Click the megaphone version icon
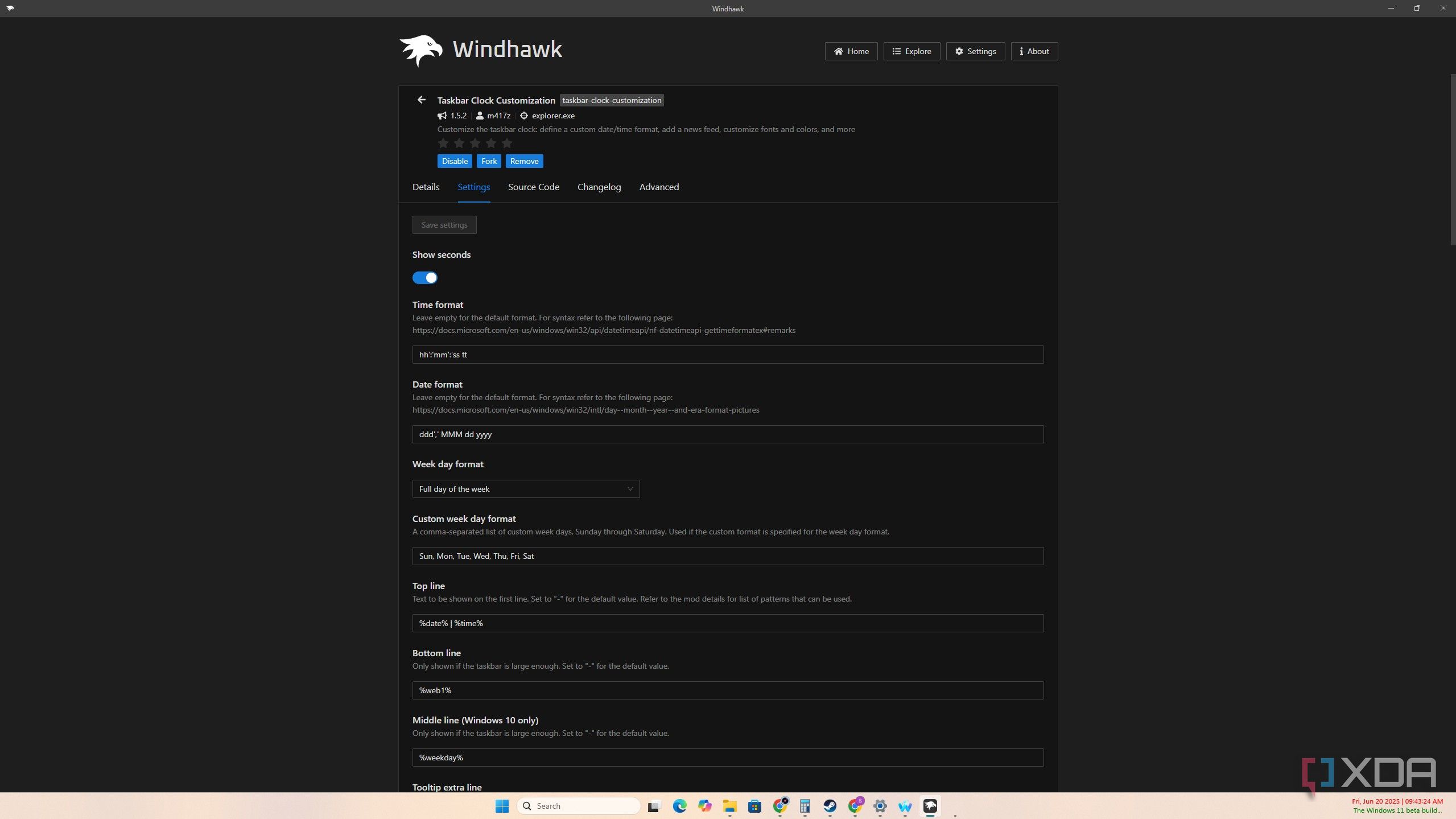Image resolution: width=1456 pixels, height=819 pixels. click(x=442, y=116)
